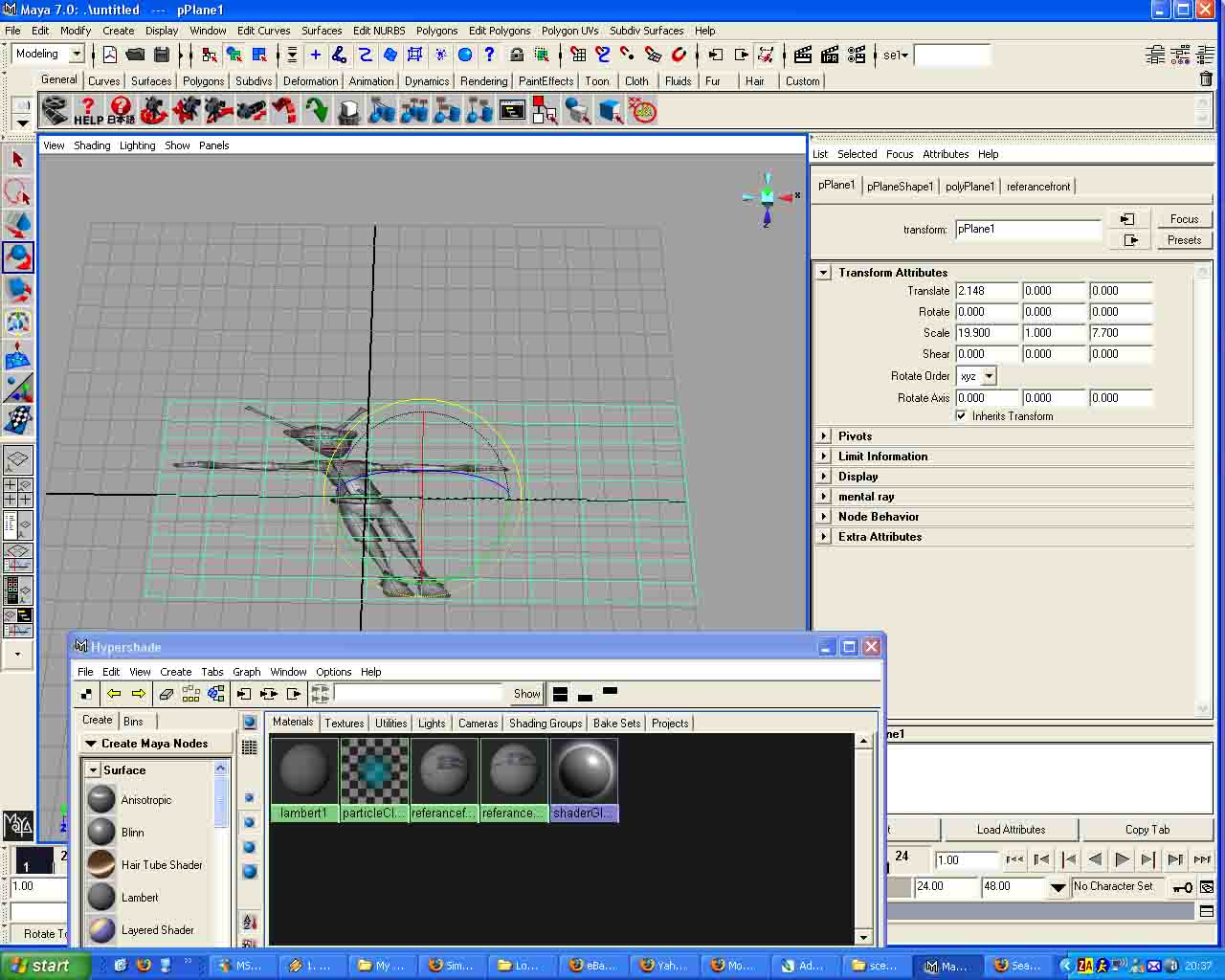Select the shaderGl... material swatch
1225x980 pixels.
(x=585, y=779)
